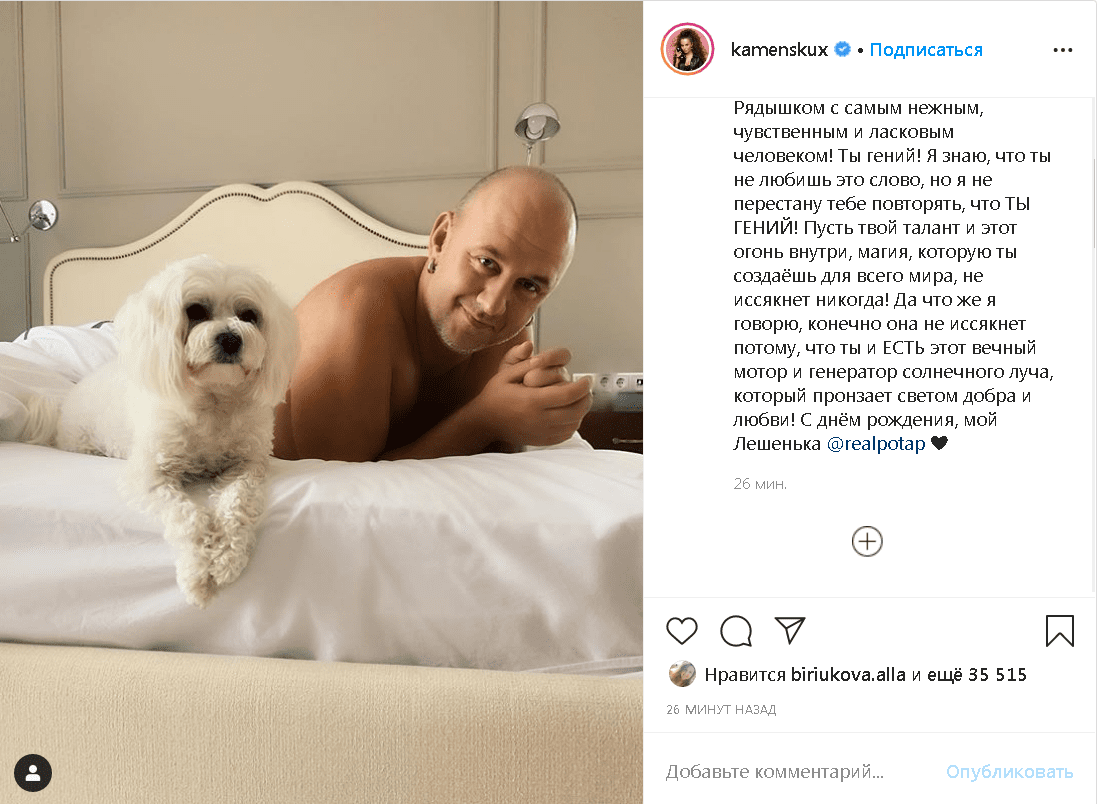This screenshot has width=1097, height=804.
Task: Like the post with the heart icon
Action: (681, 630)
